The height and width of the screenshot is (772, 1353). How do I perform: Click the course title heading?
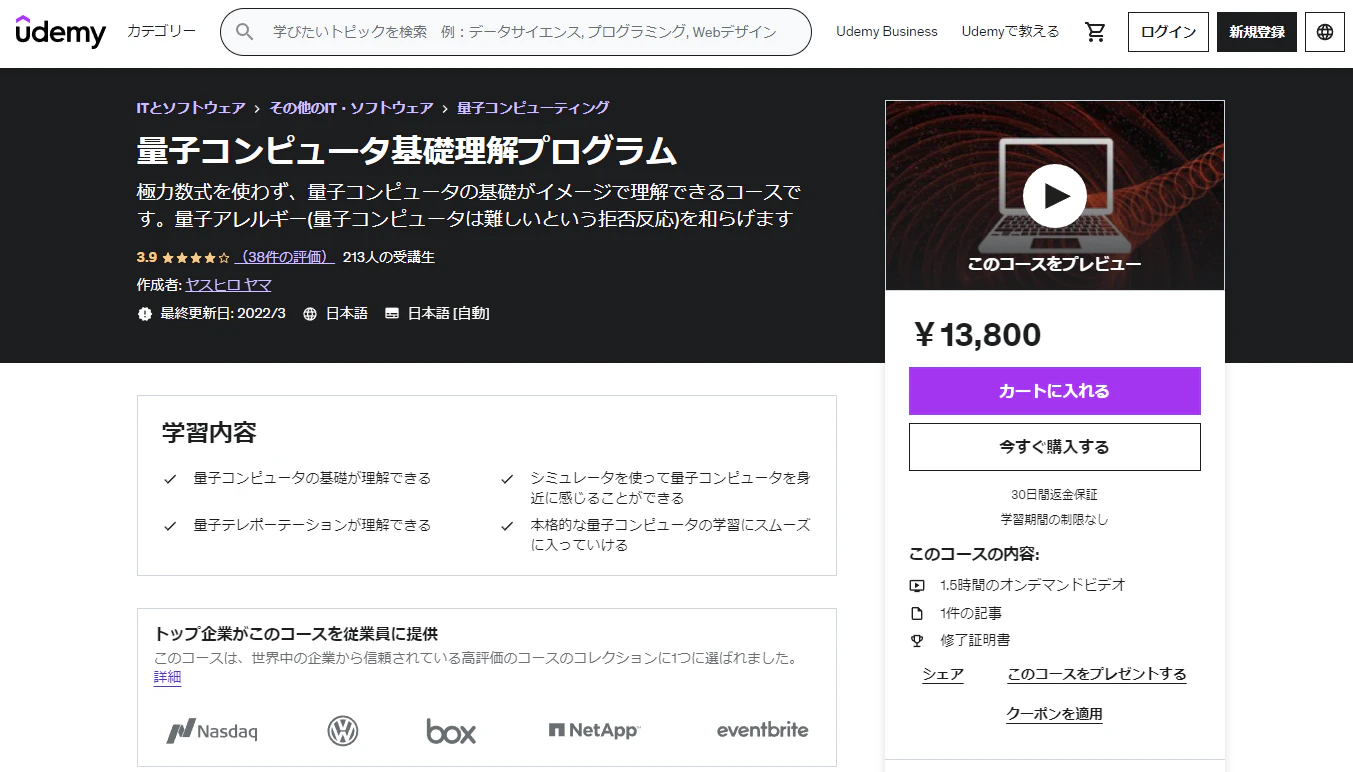(407, 151)
